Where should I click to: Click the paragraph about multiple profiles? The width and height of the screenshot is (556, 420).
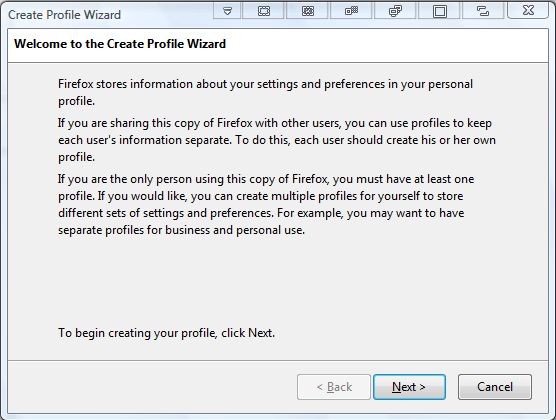(266, 204)
